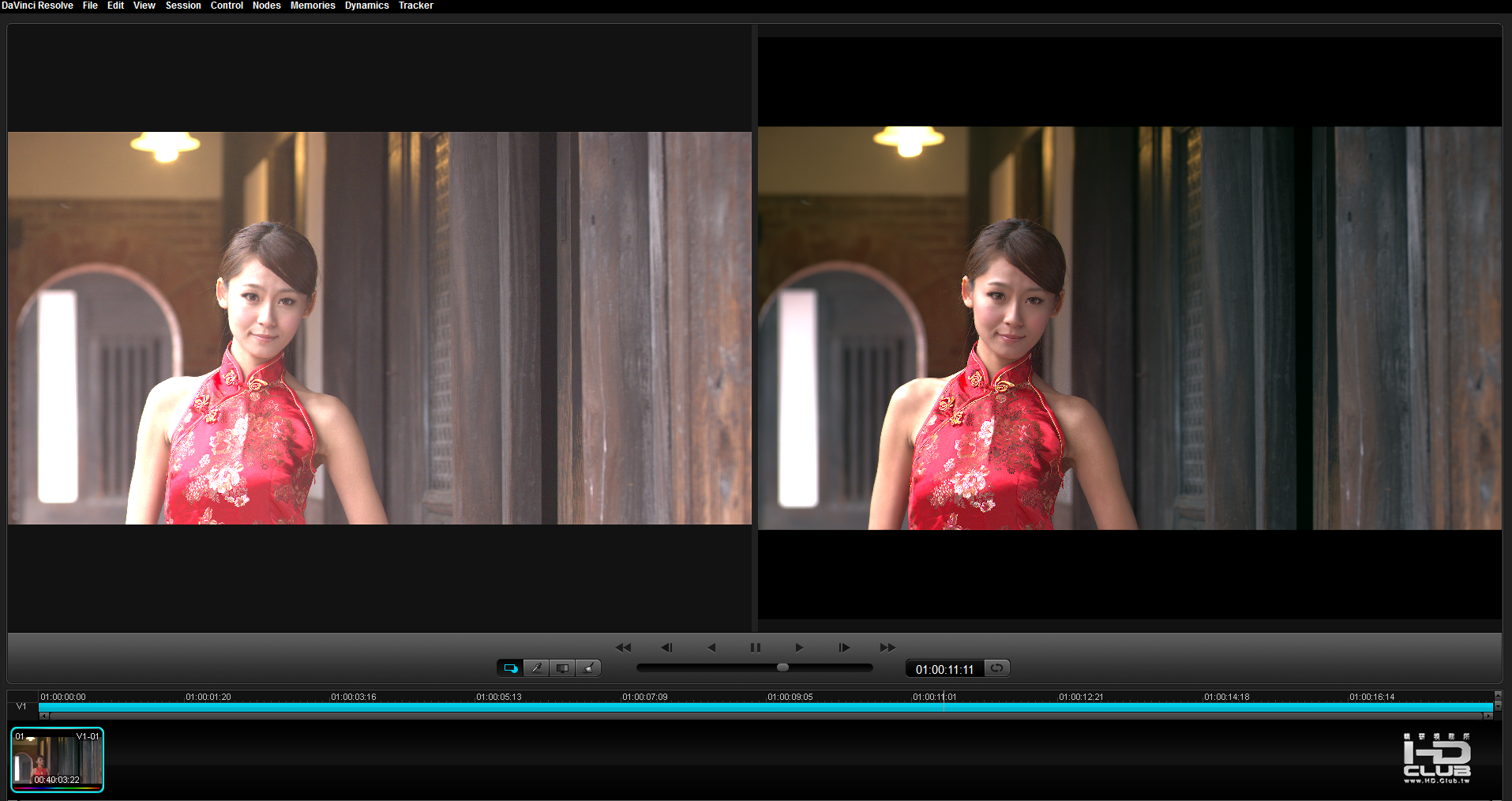This screenshot has width=1512, height=801.
Task: Select the blue window cursor tool
Action: [x=510, y=668]
